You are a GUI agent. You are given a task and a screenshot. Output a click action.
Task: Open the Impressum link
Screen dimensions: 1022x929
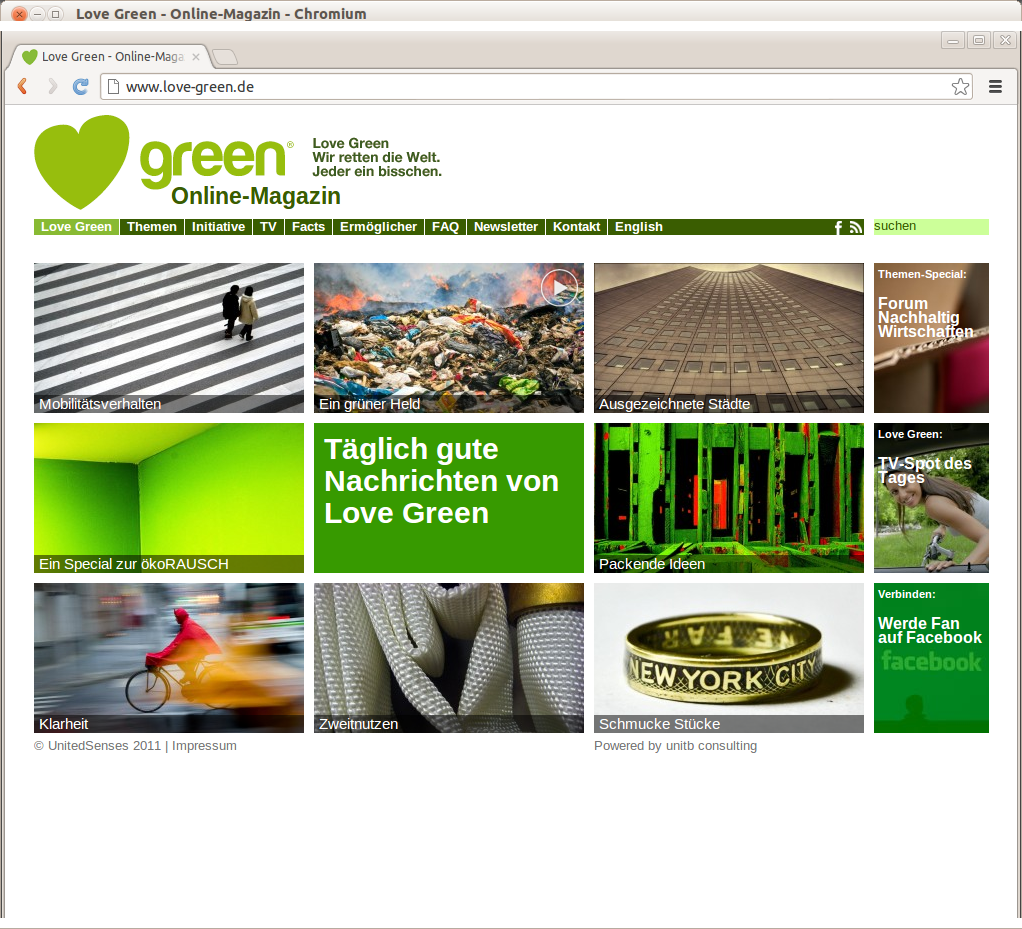(204, 746)
